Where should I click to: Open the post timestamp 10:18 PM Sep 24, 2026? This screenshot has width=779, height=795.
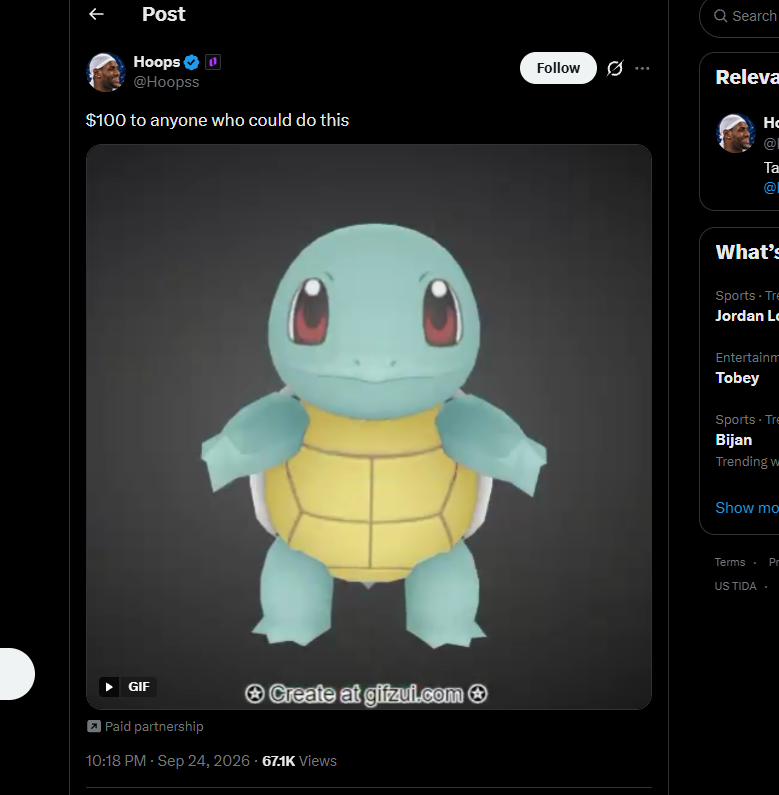coord(168,761)
